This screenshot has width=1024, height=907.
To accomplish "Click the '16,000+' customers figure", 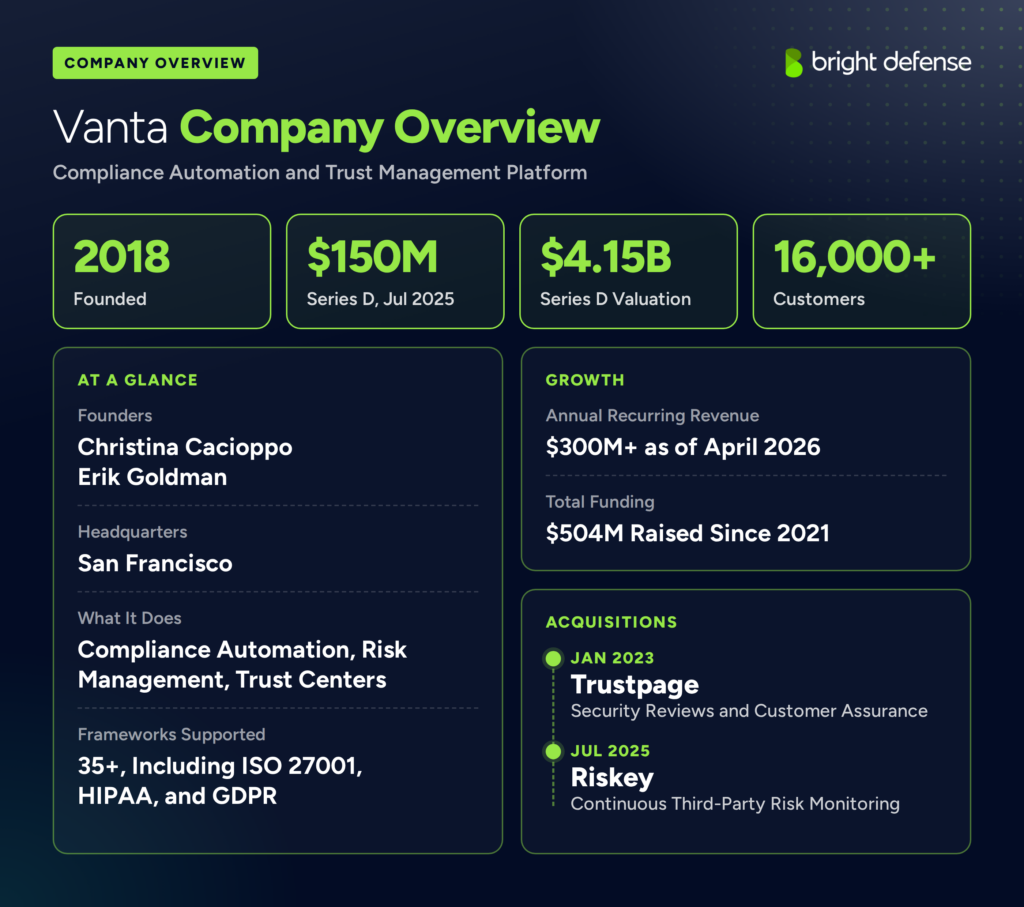I will [854, 257].
